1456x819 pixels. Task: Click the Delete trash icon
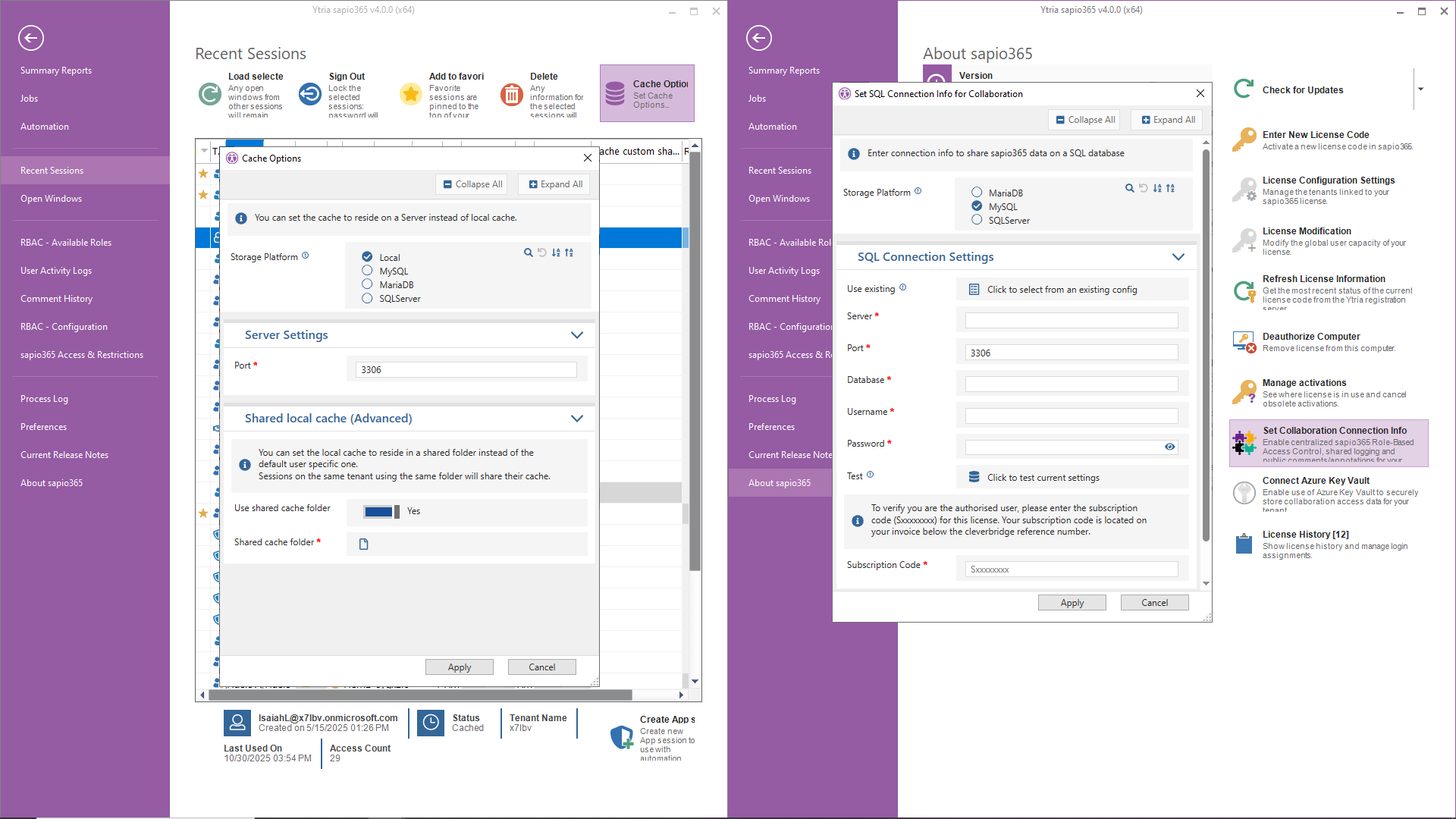pos(512,94)
